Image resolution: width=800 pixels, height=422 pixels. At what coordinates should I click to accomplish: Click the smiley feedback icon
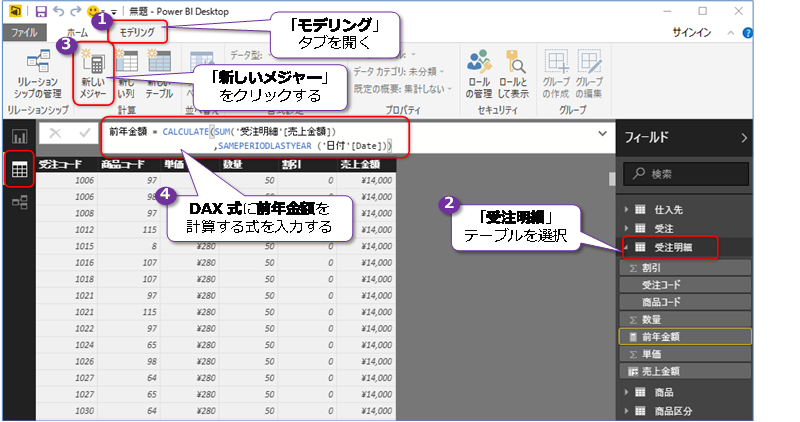coord(93,11)
